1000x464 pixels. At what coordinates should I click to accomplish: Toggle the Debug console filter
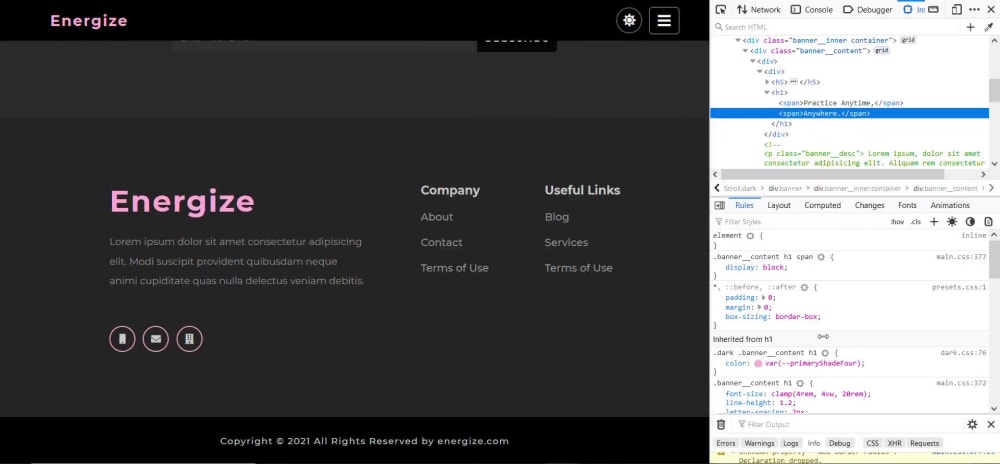pyautogui.click(x=839, y=443)
